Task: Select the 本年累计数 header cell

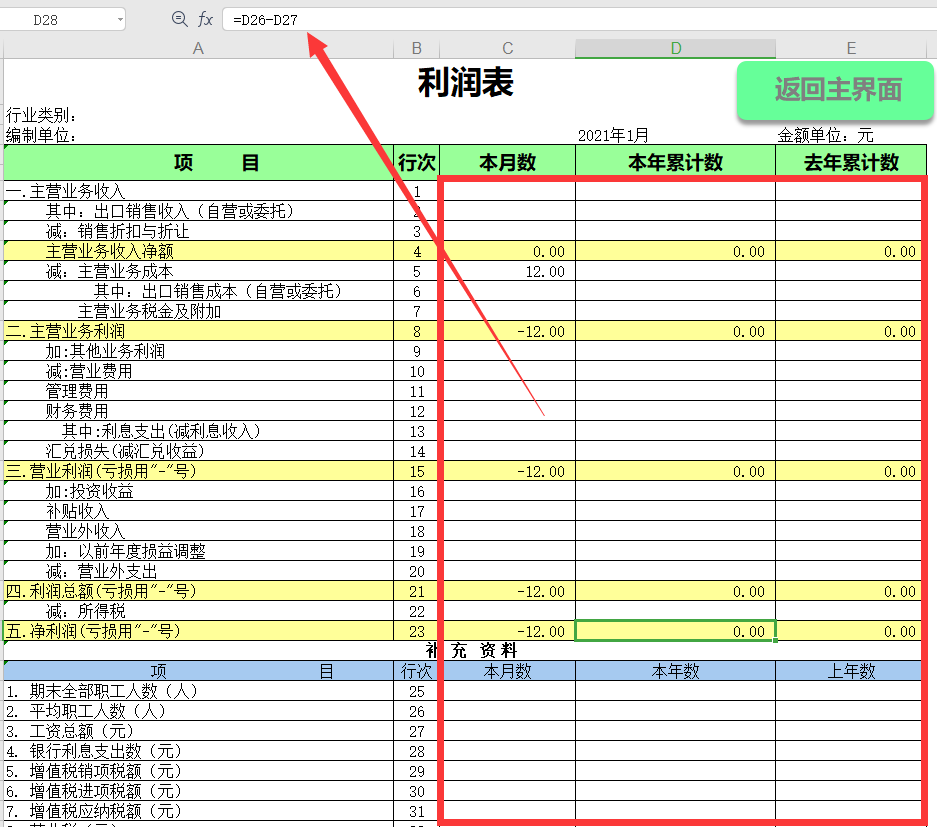Action: tap(675, 161)
